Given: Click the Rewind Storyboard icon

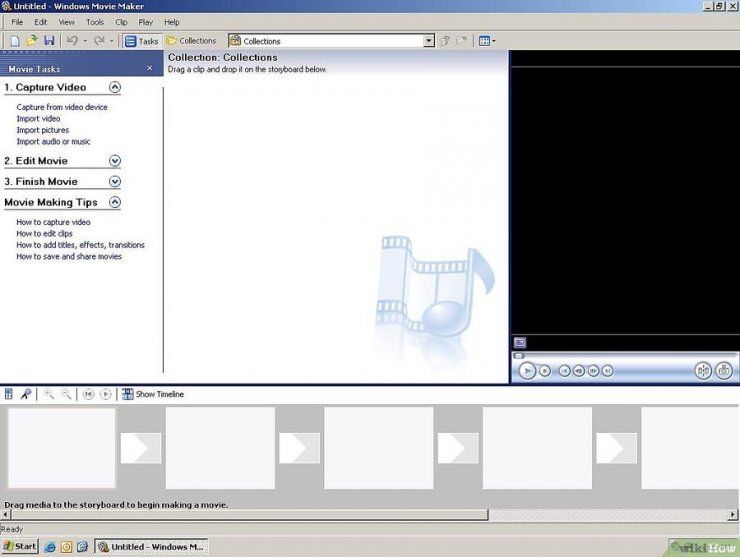Looking at the screenshot, I should pos(88,394).
